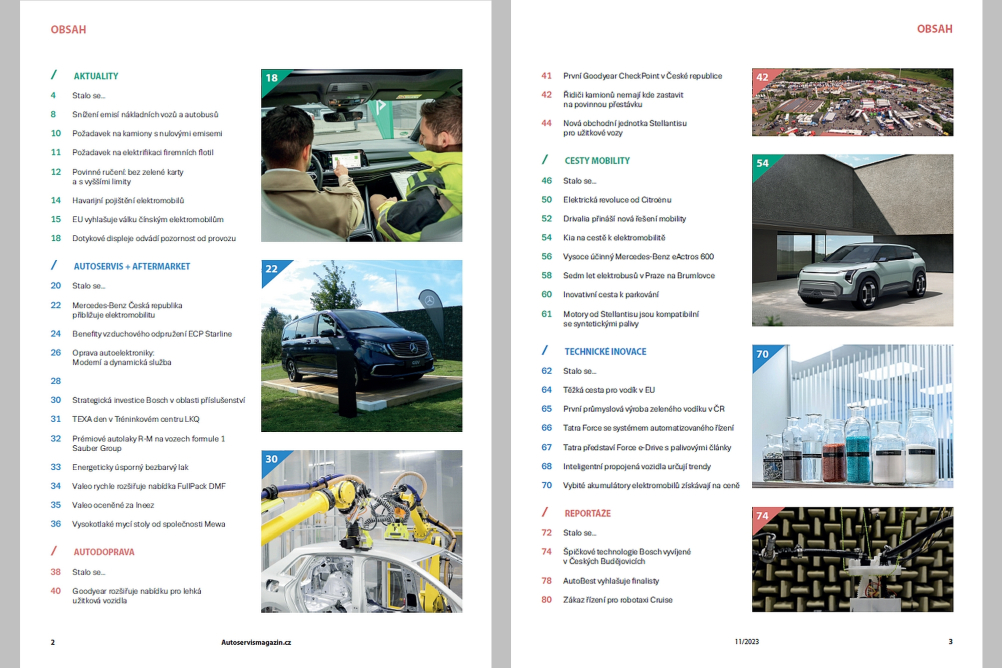
Task: Click the OBSAH header on left page
Action: pyautogui.click(x=68, y=29)
